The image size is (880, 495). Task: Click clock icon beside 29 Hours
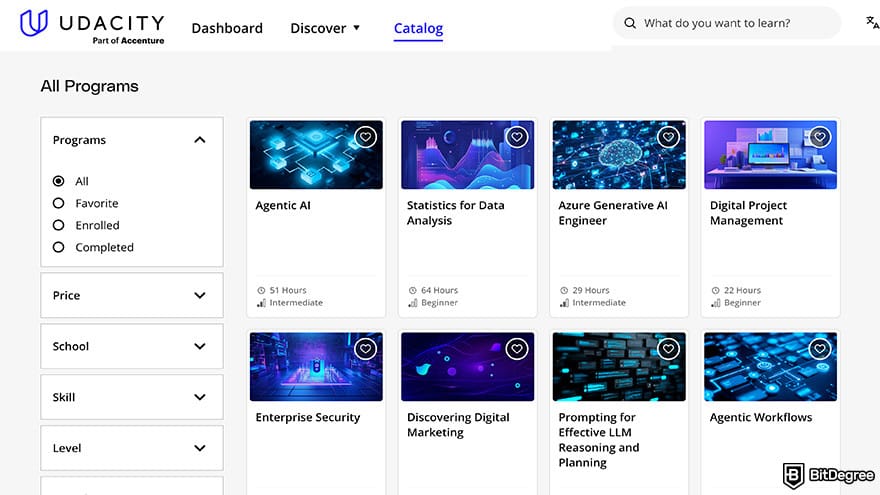[x=564, y=291]
